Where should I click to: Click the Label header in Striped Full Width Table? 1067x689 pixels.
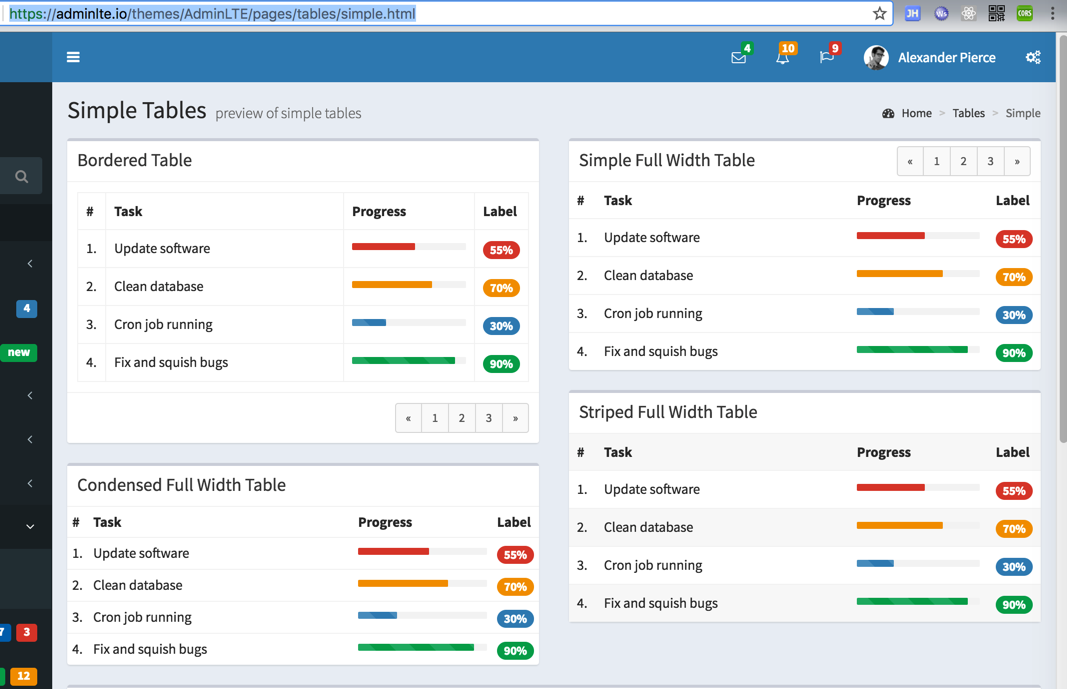1013,452
